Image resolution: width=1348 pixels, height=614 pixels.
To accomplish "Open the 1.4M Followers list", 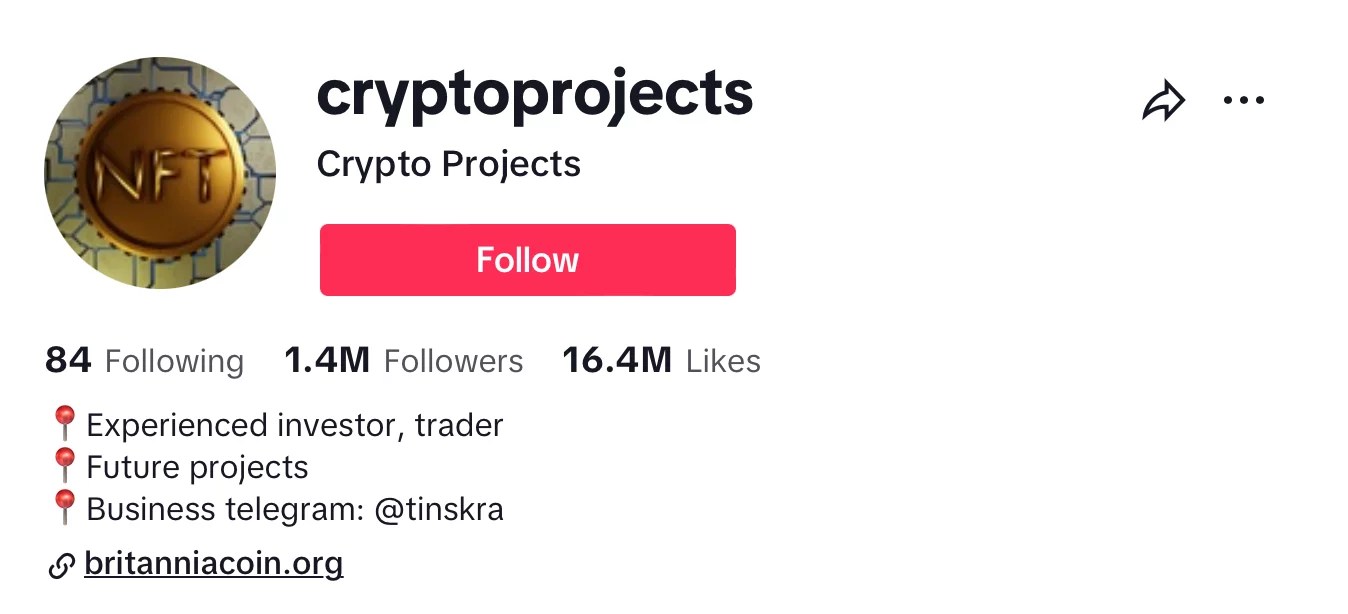I will 404,360.
